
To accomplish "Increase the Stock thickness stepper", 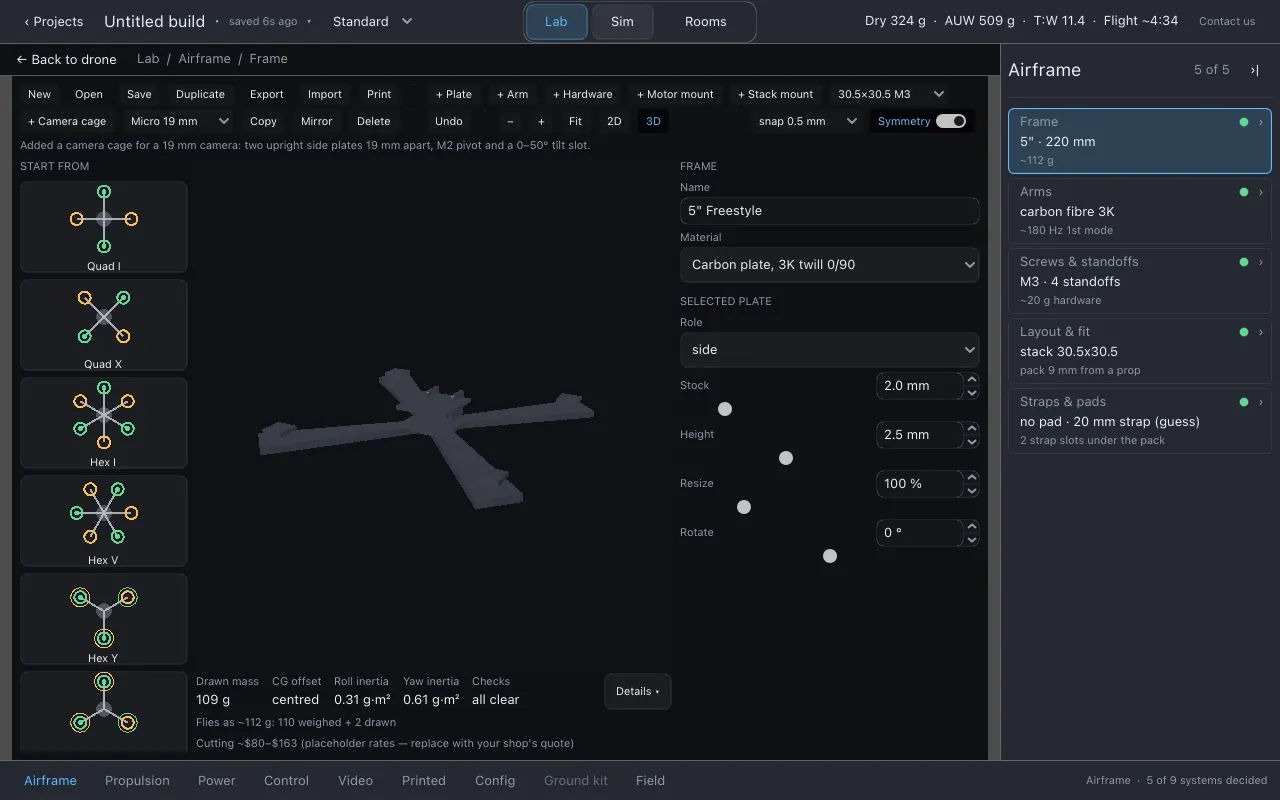I will 972,380.
